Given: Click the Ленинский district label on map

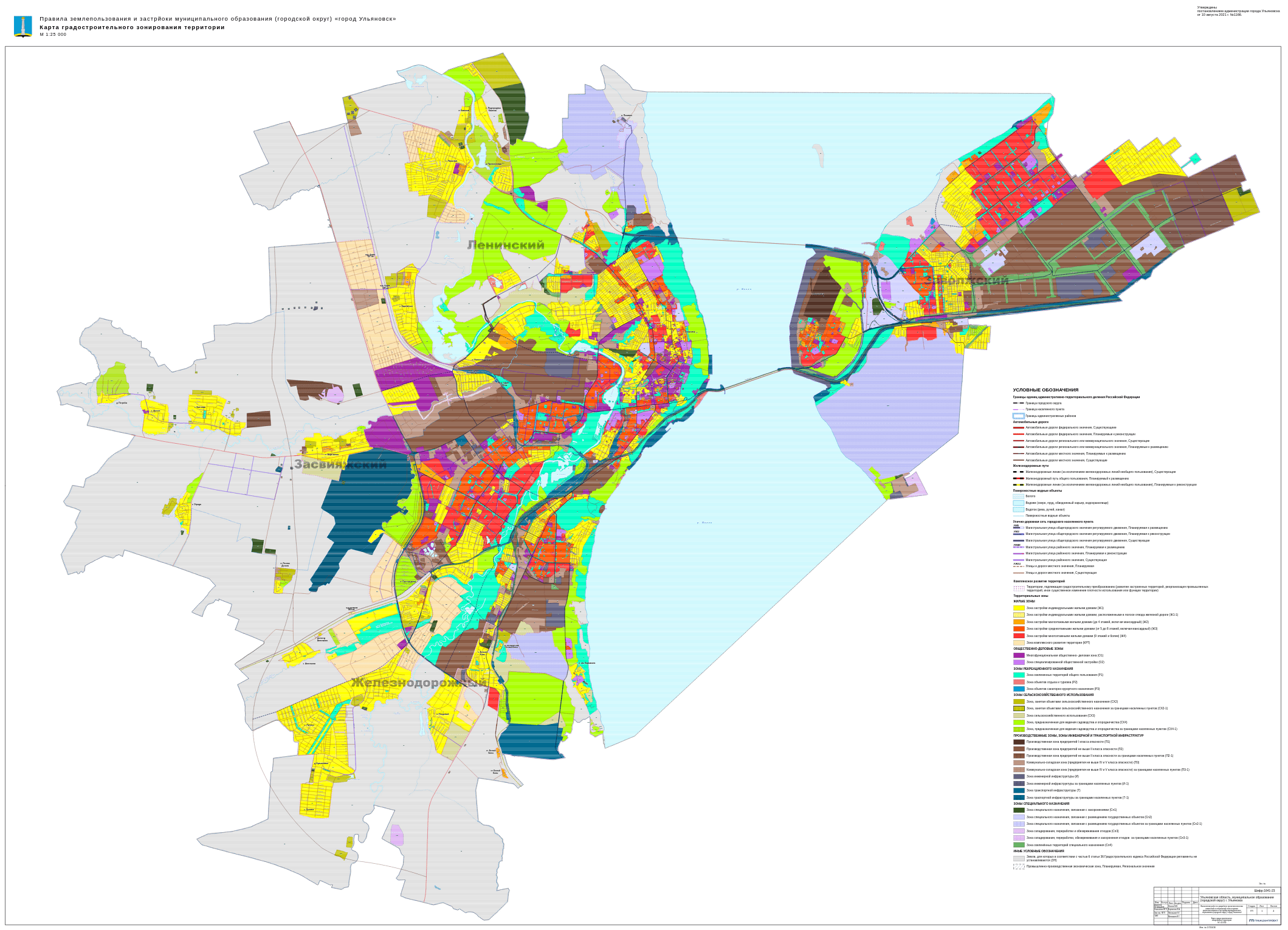Looking at the screenshot, I should pos(506,245).
